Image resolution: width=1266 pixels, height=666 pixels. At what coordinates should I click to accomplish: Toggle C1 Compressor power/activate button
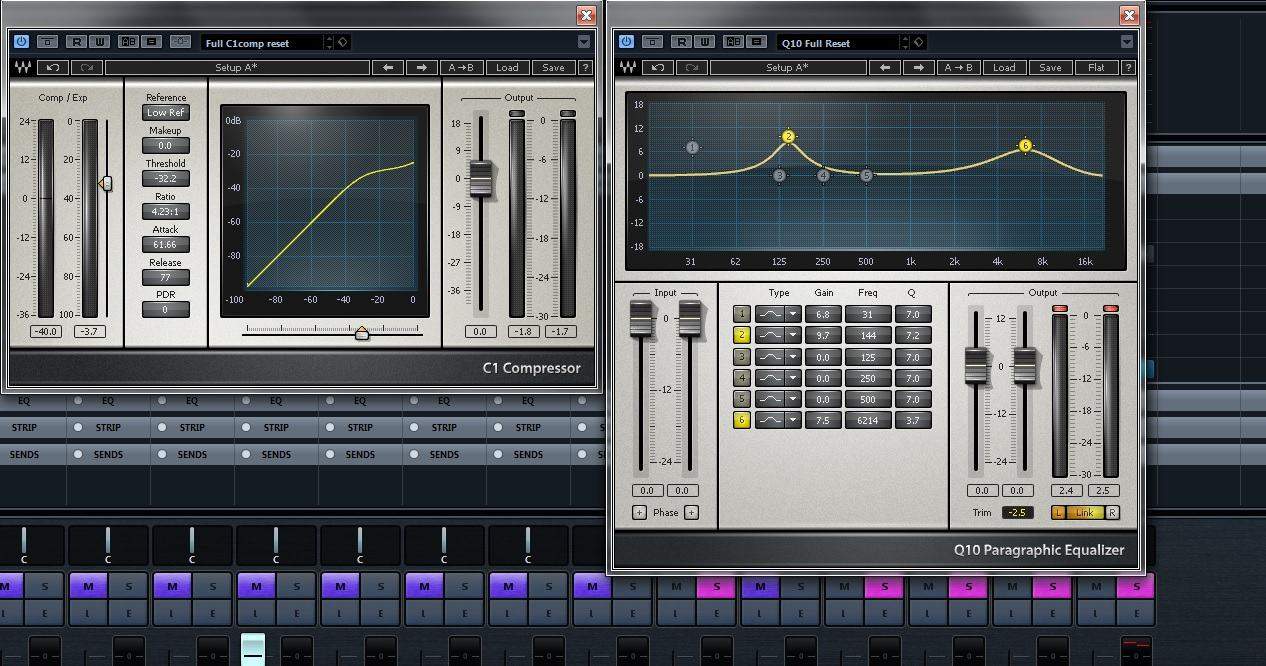(21, 42)
